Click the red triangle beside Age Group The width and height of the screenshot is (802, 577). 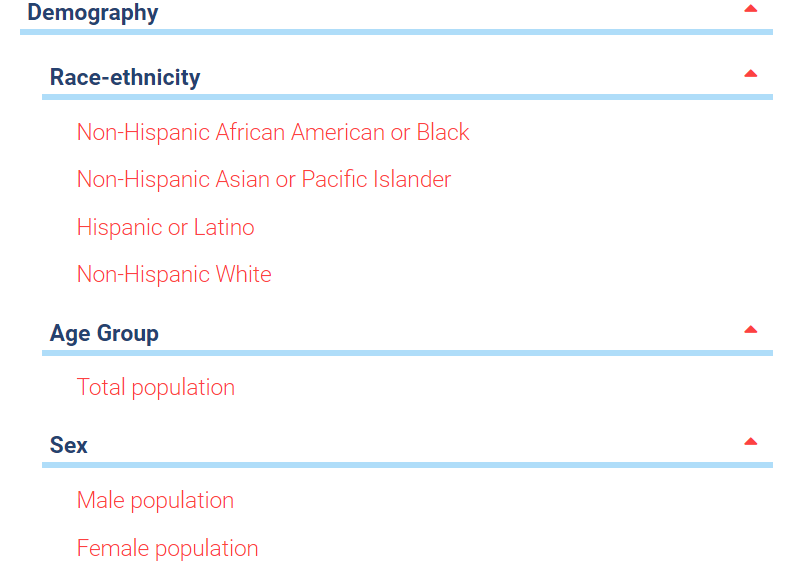pos(750,329)
